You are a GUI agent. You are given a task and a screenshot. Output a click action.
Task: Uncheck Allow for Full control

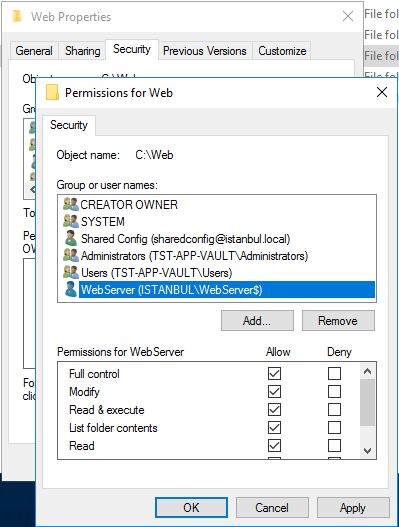click(x=274, y=373)
